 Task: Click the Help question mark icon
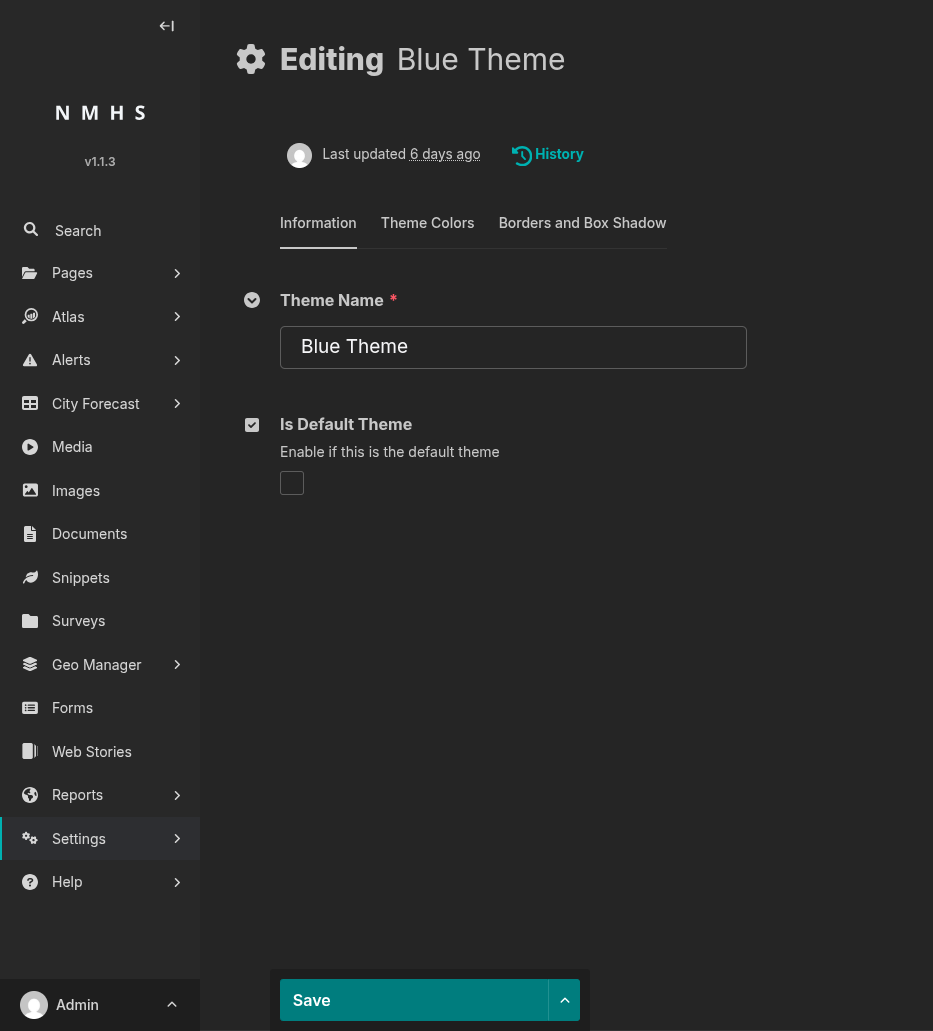[x=30, y=882]
